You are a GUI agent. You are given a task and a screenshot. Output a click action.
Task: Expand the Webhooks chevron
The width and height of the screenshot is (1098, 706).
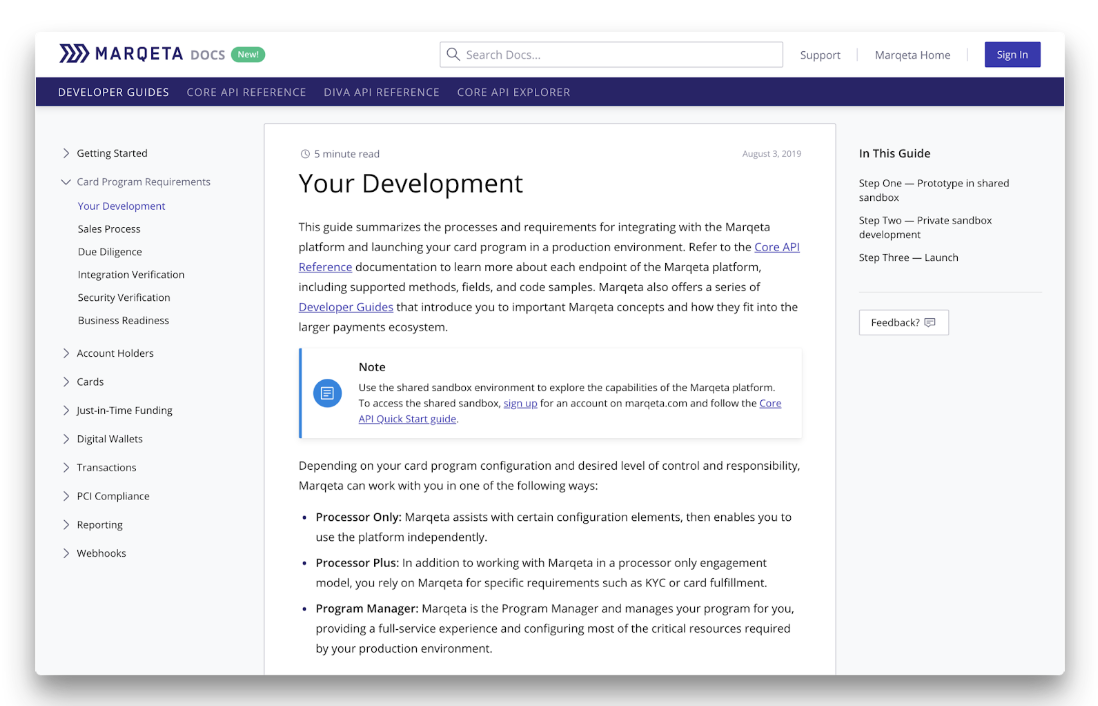pos(66,553)
